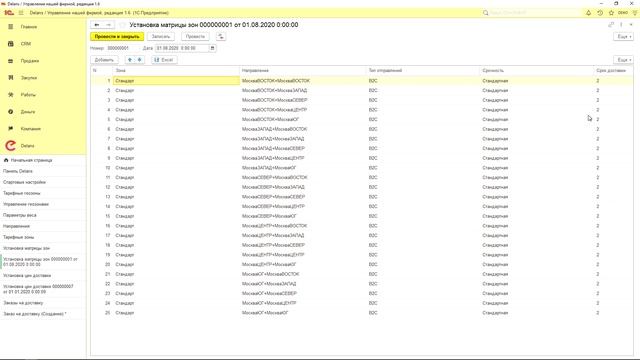Open the Продажи section
Image resolution: width=640 pixels, height=360 pixels.
pyautogui.click(x=30, y=61)
